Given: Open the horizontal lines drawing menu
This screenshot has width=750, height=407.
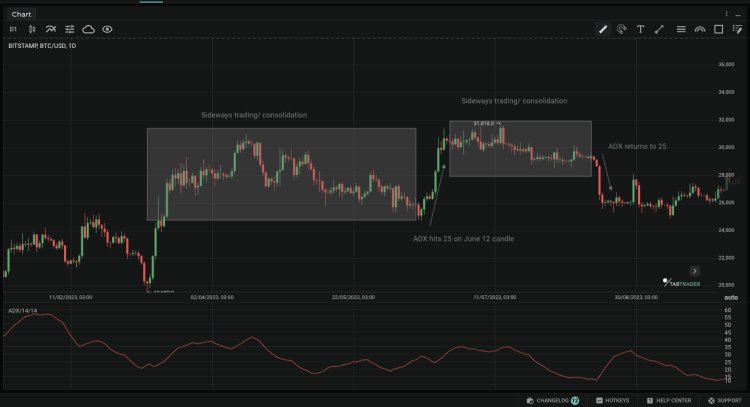Looking at the screenshot, I should [681, 29].
